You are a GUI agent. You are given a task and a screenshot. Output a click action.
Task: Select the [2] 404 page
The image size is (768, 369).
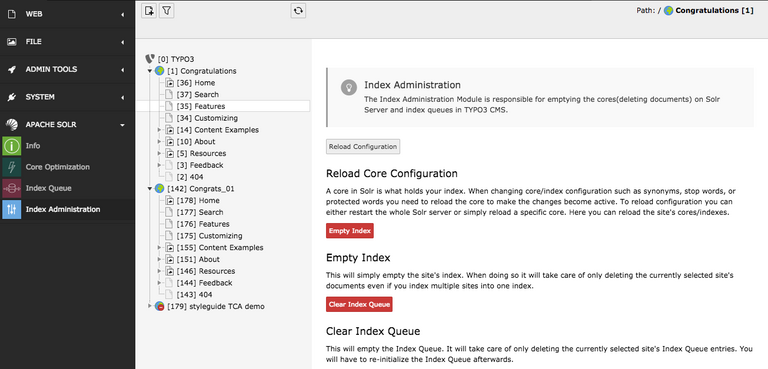point(190,177)
